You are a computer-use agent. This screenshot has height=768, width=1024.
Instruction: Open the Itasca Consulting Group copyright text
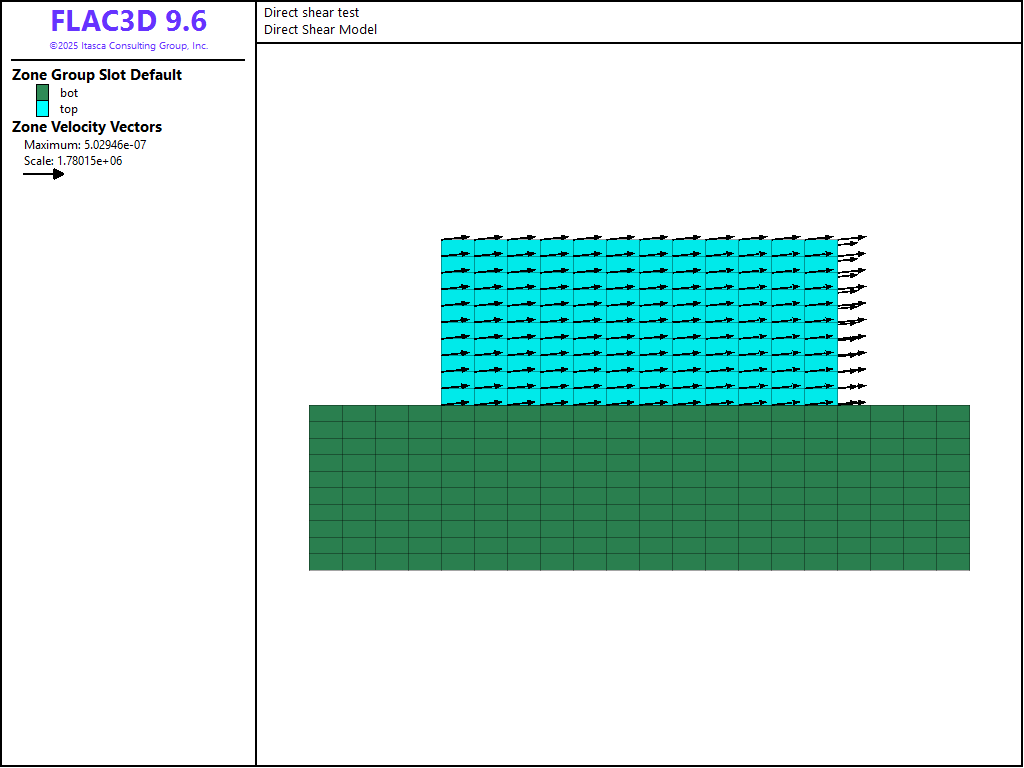pyautogui.click(x=128, y=46)
